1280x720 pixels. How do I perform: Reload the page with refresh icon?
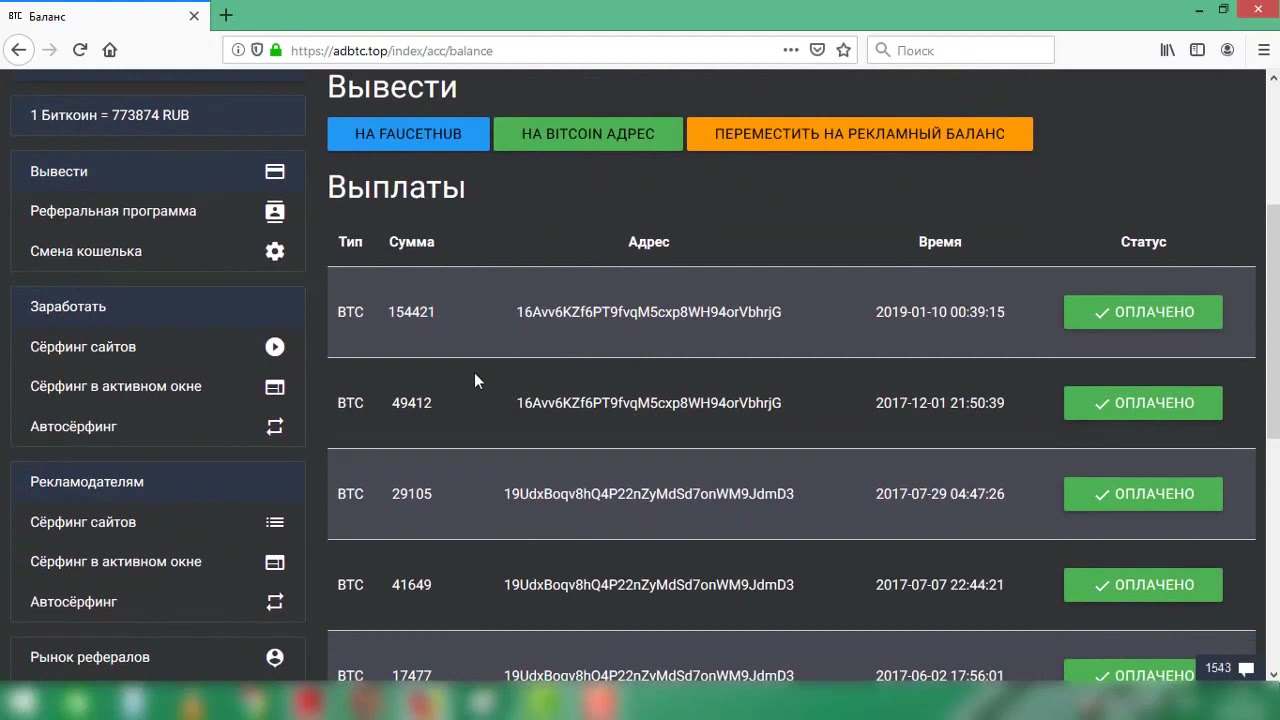(x=80, y=50)
